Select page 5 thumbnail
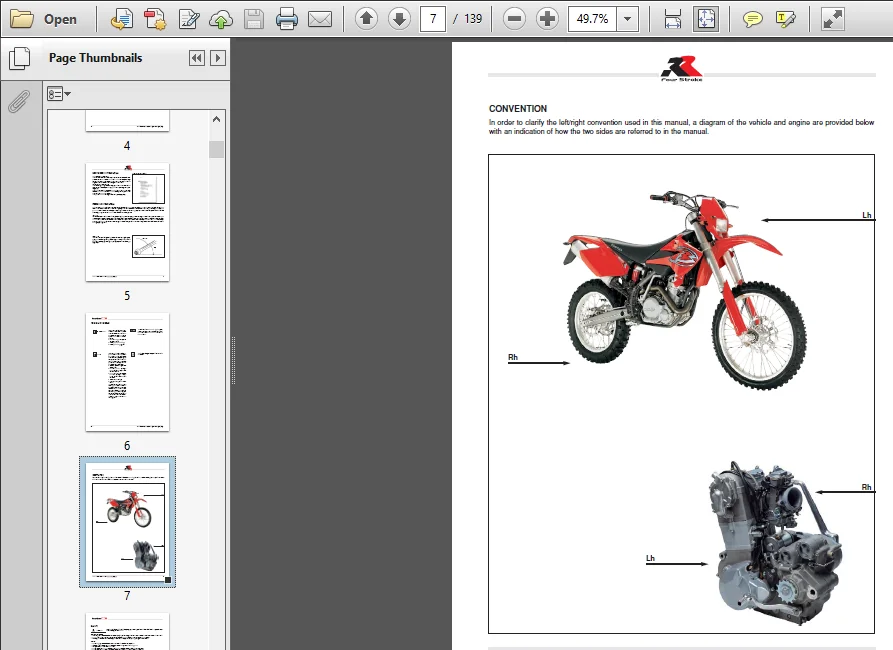Image resolution: width=893 pixels, height=650 pixels. click(x=127, y=222)
